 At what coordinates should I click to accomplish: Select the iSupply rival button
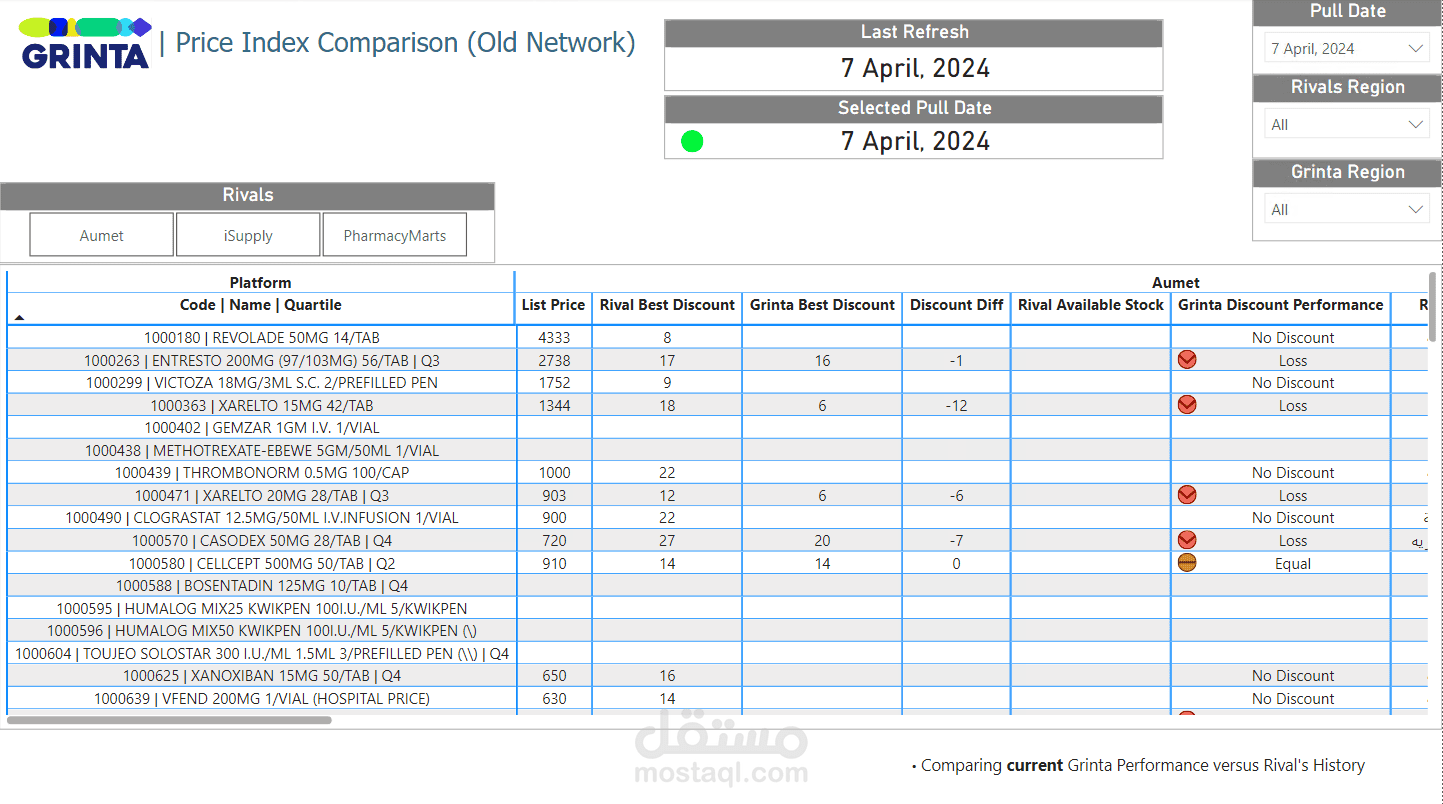[248, 235]
